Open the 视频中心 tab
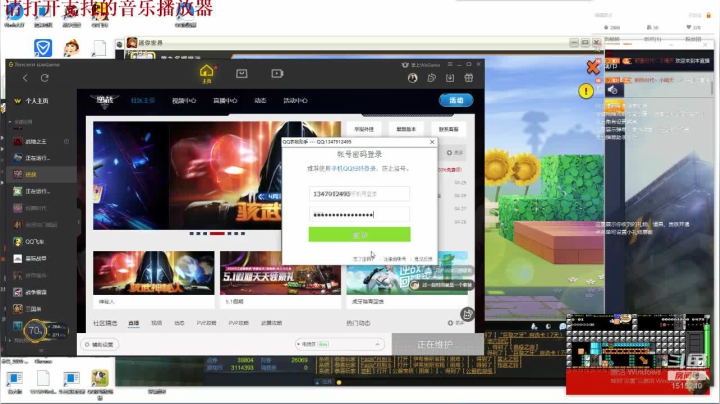 tap(184, 101)
